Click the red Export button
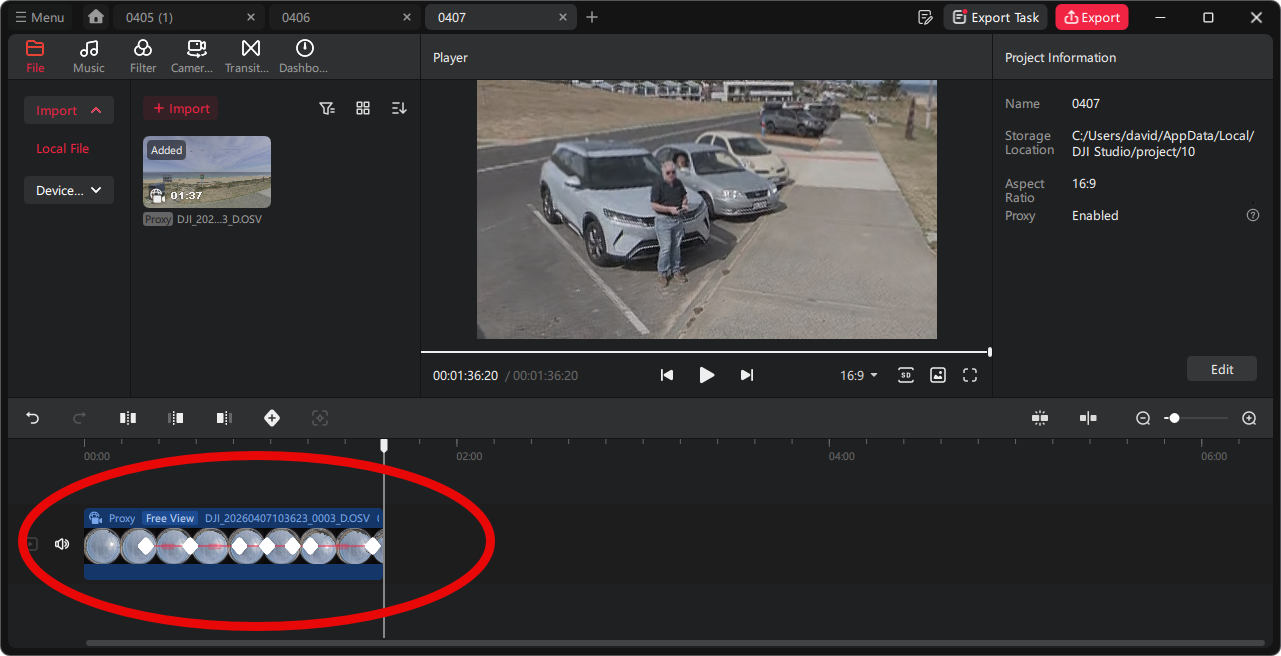Viewport: 1281px width, 656px height. [x=1091, y=17]
